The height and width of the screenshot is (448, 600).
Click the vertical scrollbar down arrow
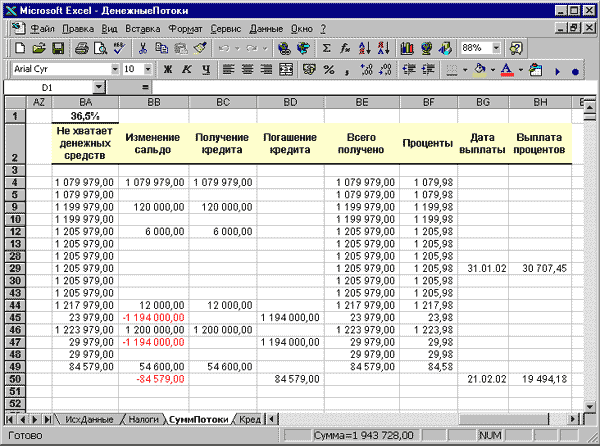pyautogui.click(x=590, y=407)
